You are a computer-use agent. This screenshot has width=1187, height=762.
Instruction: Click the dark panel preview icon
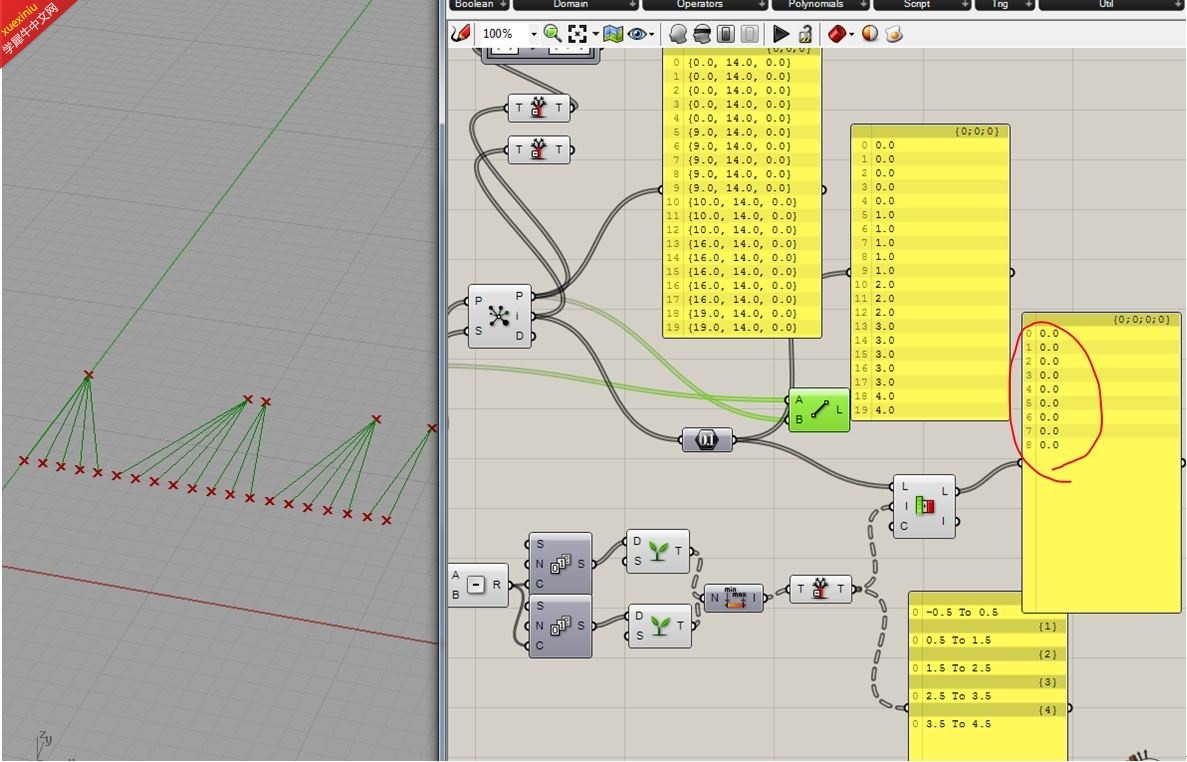coord(725,34)
